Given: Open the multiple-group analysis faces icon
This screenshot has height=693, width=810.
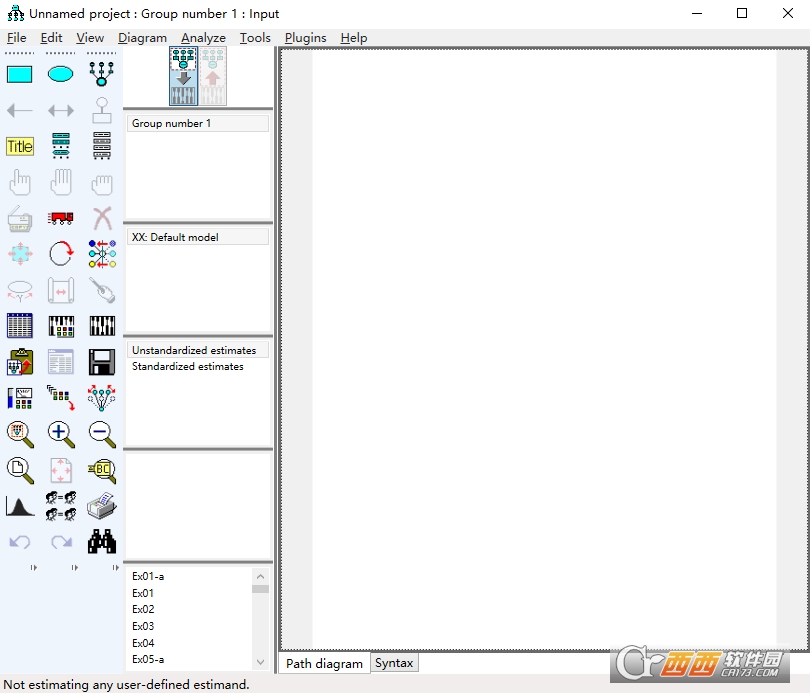Looking at the screenshot, I should click(x=60, y=506).
